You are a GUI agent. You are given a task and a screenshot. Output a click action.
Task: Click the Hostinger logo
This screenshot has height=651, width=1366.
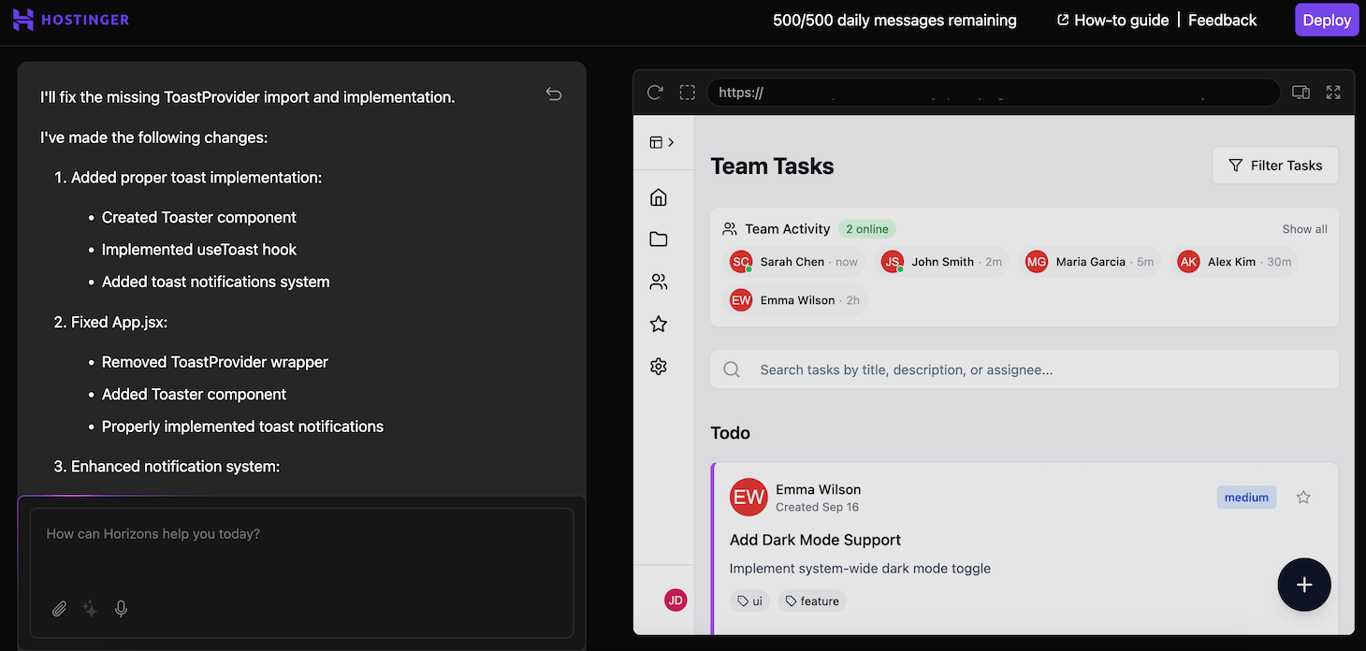tap(70, 19)
